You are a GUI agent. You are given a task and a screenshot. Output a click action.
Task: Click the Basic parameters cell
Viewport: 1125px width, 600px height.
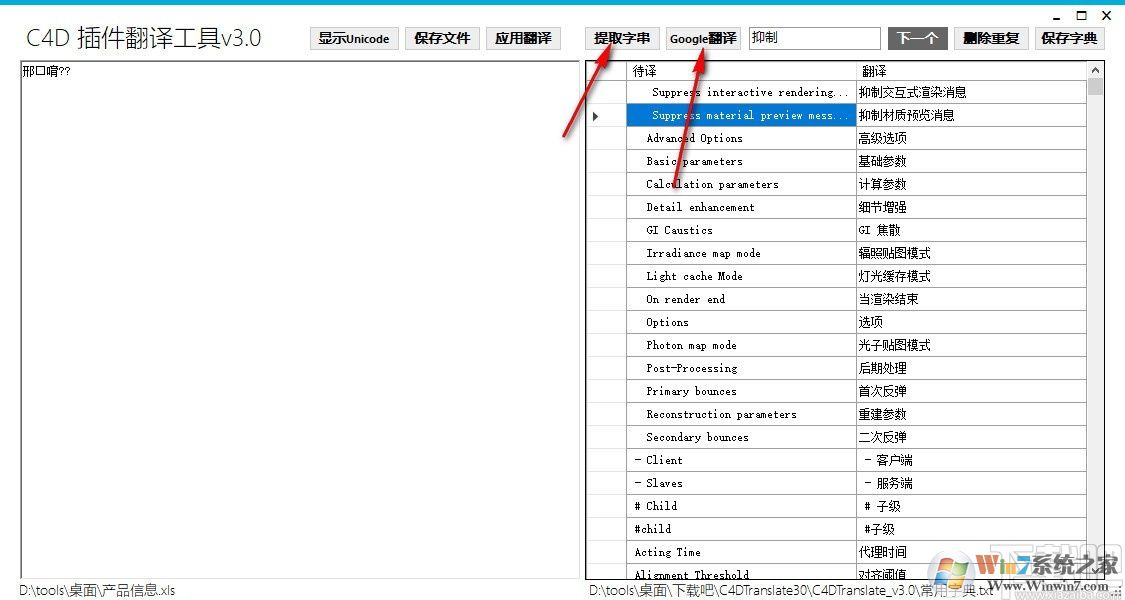pyautogui.click(x=741, y=161)
